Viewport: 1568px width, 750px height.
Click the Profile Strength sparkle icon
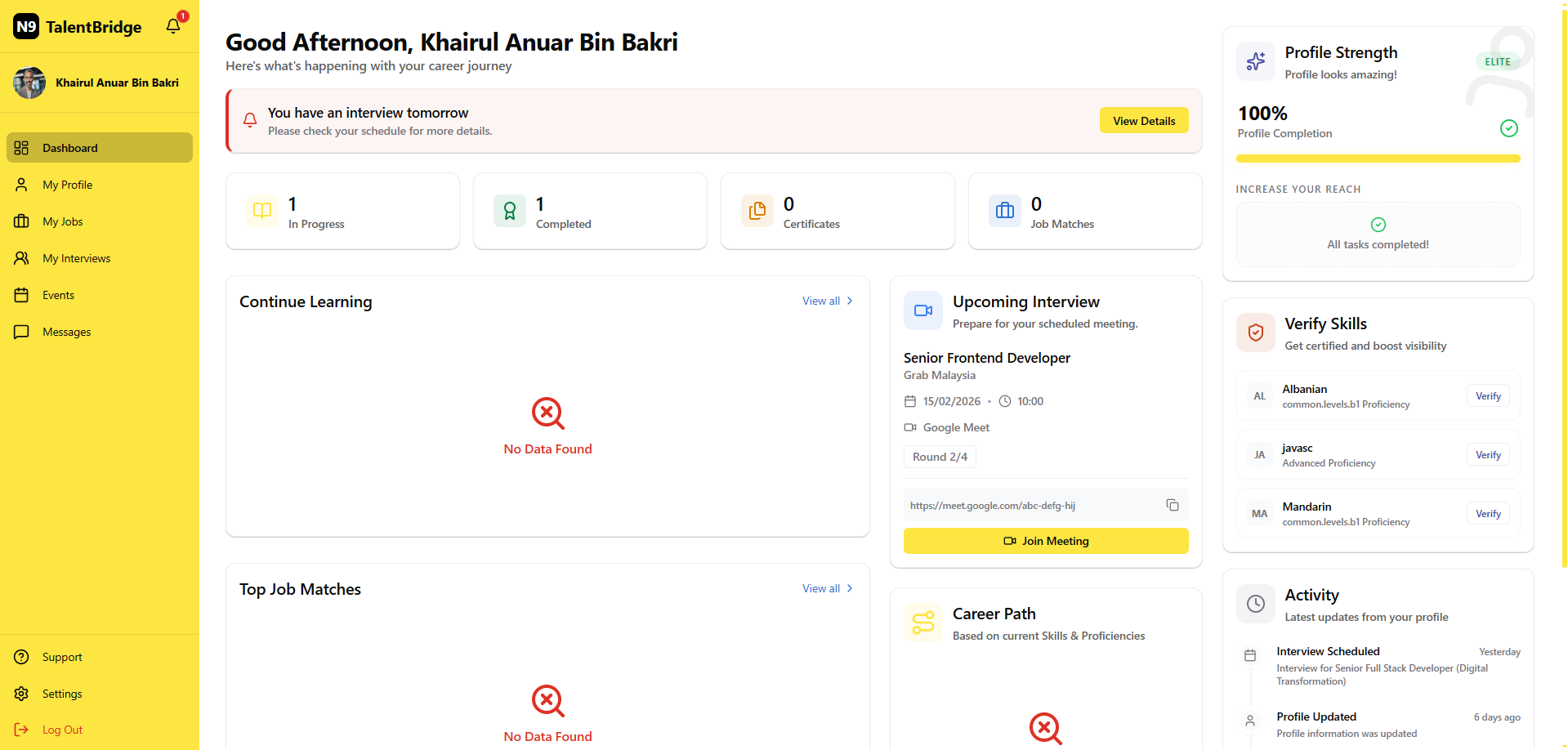point(1256,61)
